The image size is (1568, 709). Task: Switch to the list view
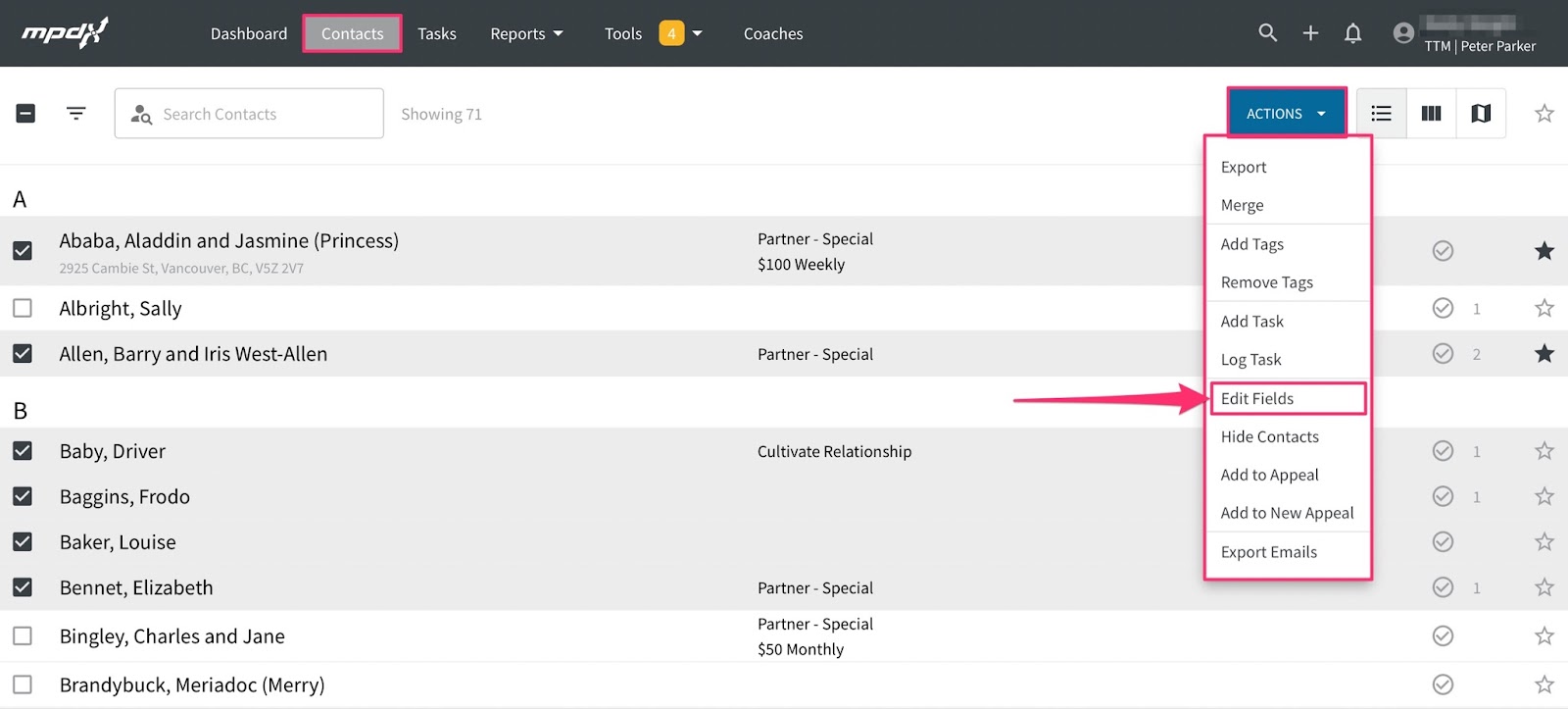tap(1381, 114)
